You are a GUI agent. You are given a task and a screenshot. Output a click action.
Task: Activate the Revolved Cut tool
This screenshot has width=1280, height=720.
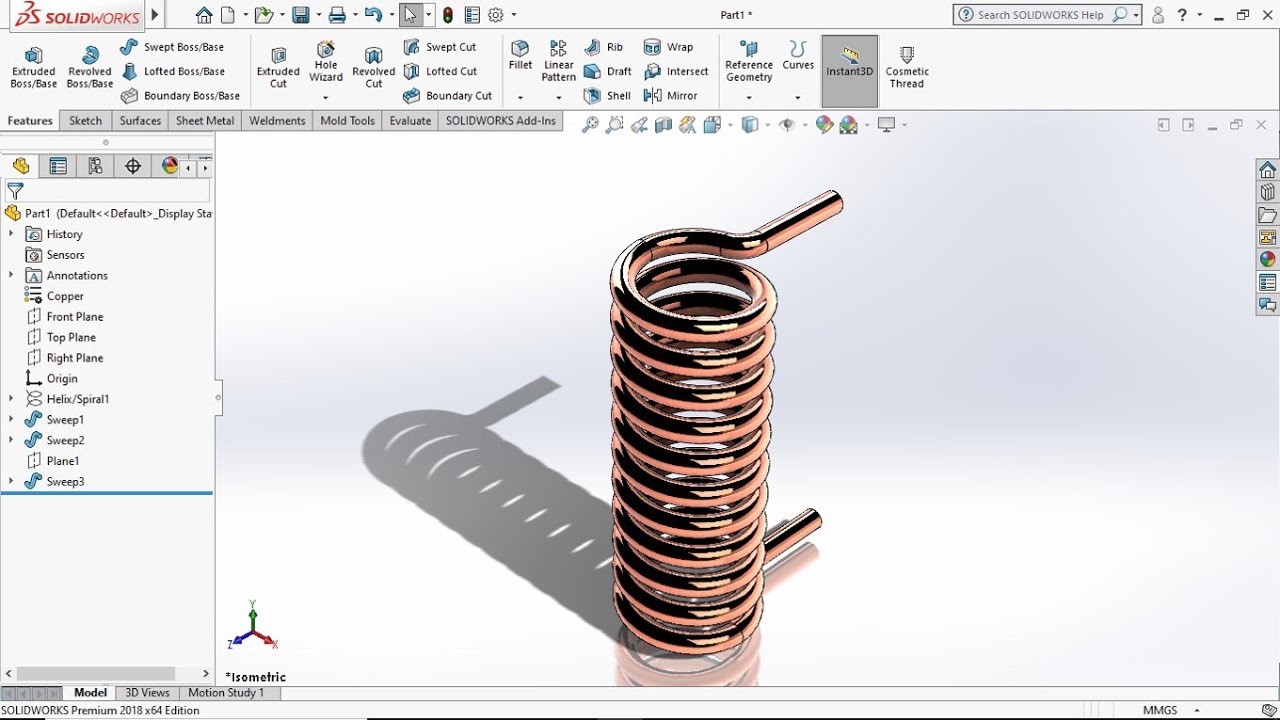pos(373,67)
